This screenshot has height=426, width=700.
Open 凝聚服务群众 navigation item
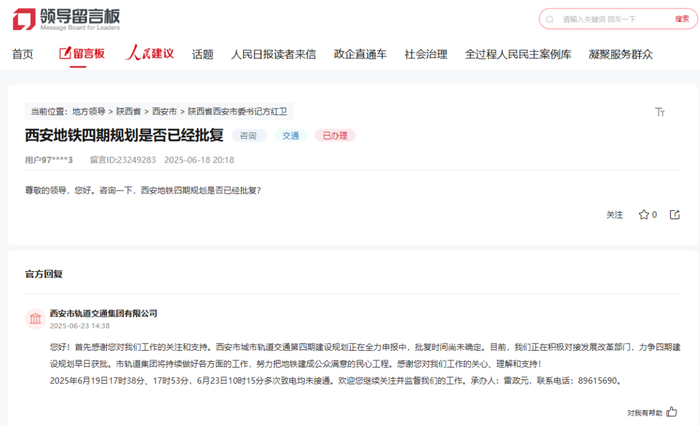click(x=621, y=54)
